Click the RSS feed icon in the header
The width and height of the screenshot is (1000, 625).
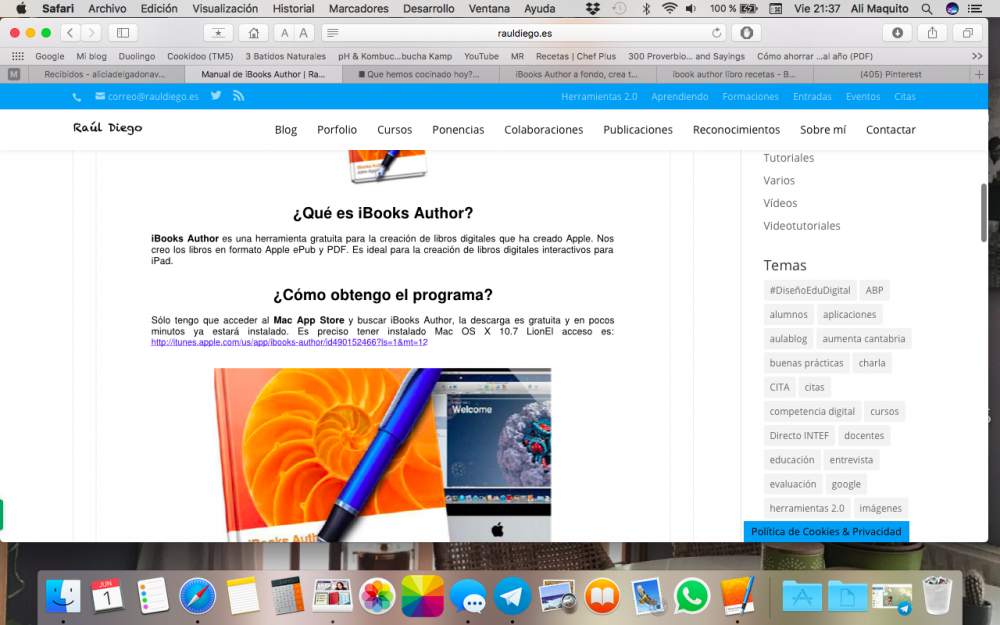coord(238,96)
